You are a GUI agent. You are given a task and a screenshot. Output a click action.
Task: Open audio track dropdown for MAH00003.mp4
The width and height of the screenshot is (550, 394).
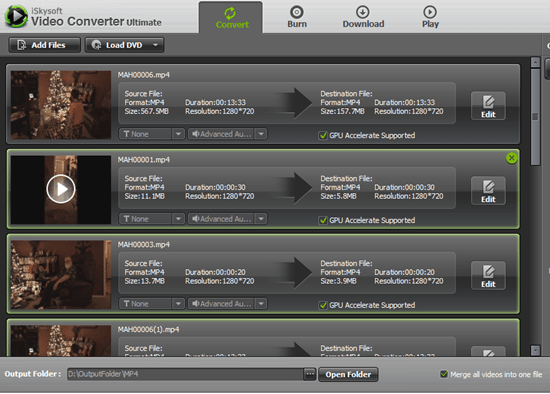pos(261,304)
